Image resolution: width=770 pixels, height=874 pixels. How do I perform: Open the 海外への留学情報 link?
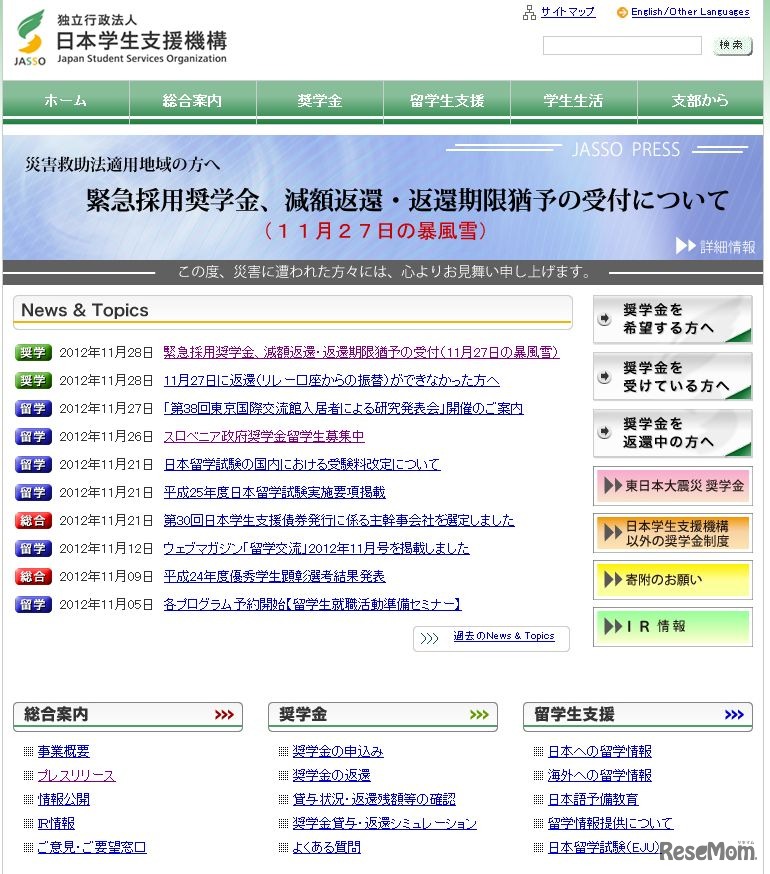[599, 775]
